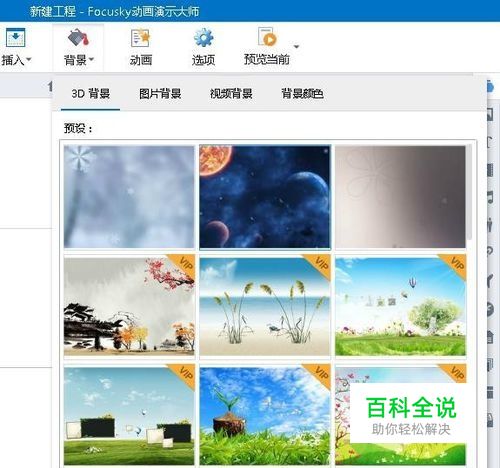Click the 预设: label text
The image size is (500, 468).
coord(78,128)
